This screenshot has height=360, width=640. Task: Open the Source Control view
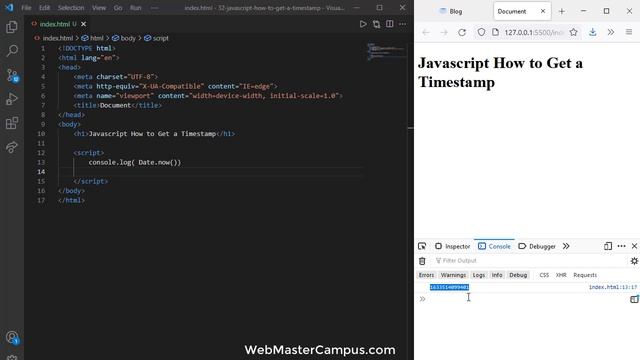12,75
